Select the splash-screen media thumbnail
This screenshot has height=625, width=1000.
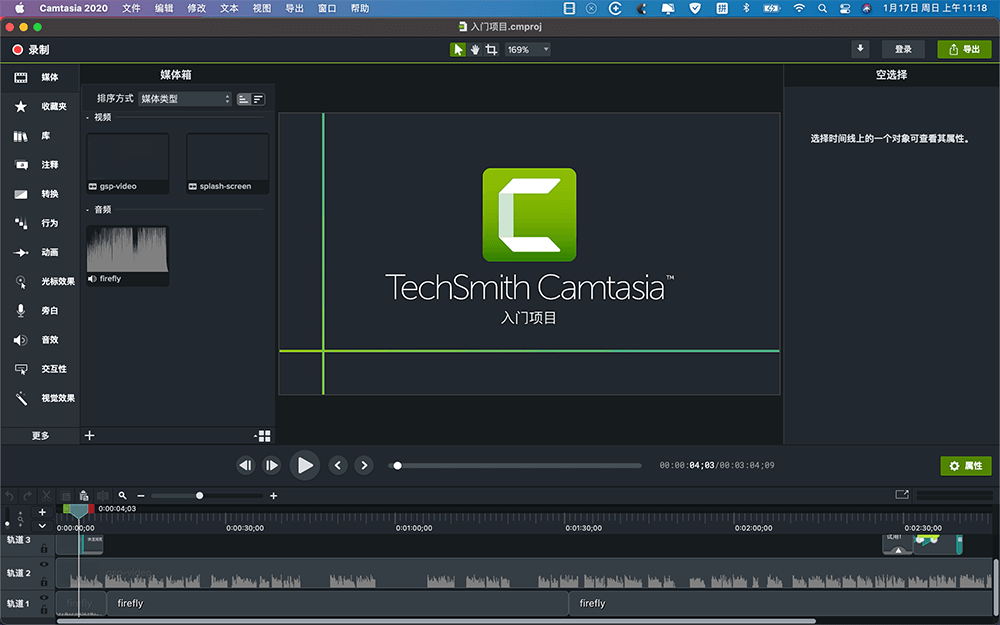click(x=228, y=163)
